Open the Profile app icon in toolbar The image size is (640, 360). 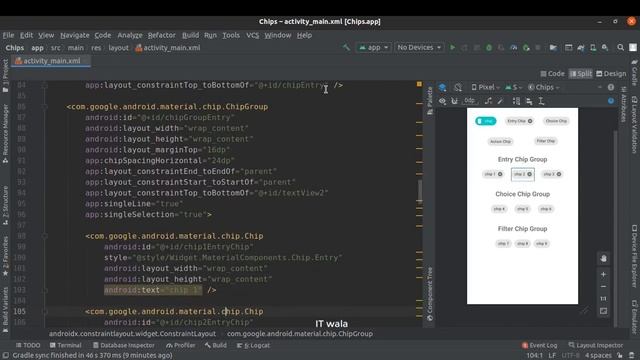click(513, 48)
